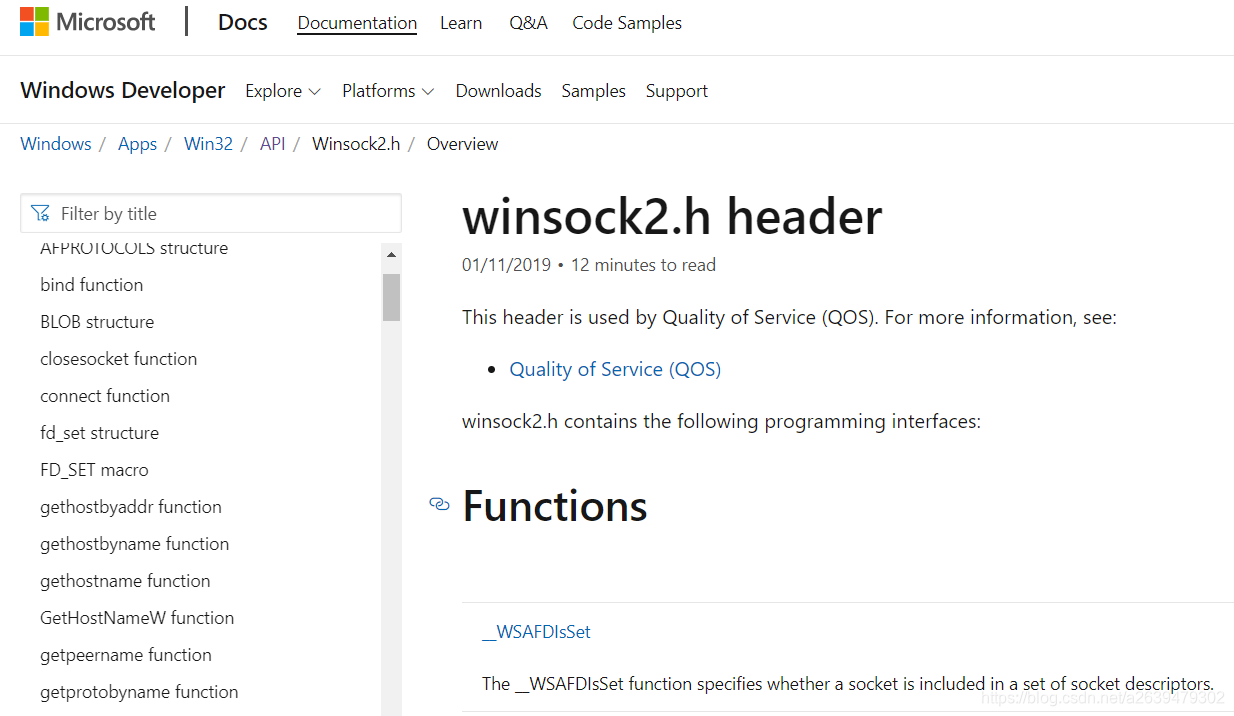Click the filter funnel icon in the sidebar search
This screenshot has width=1234, height=716.
pos(41,213)
